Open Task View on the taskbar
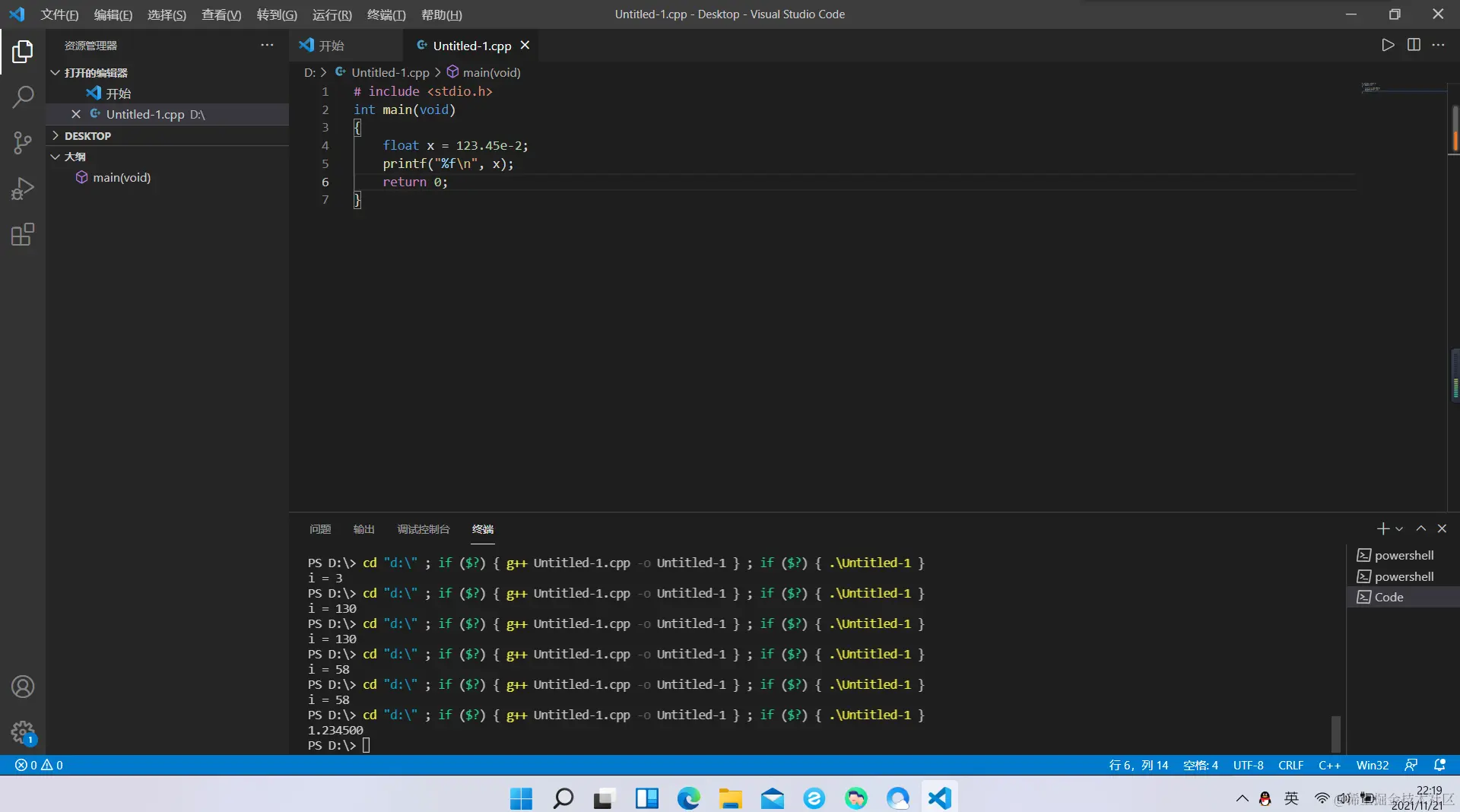The width and height of the screenshot is (1460, 812). point(605,798)
